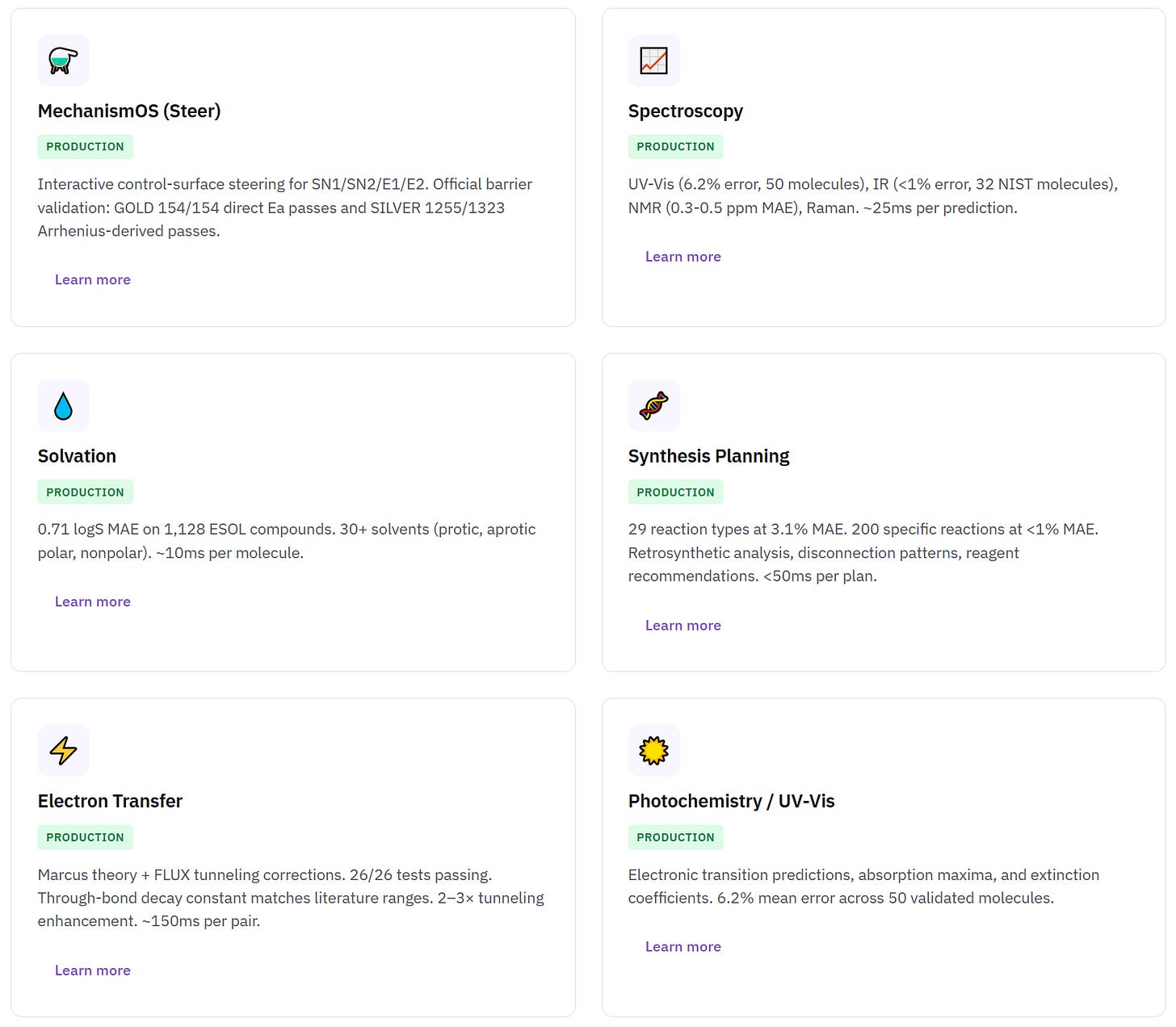The width and height of the screenshot is (1176, 1027).
Task: Click the PRODUCTION badge under Spectroscopy
Action: pos(675,147)
